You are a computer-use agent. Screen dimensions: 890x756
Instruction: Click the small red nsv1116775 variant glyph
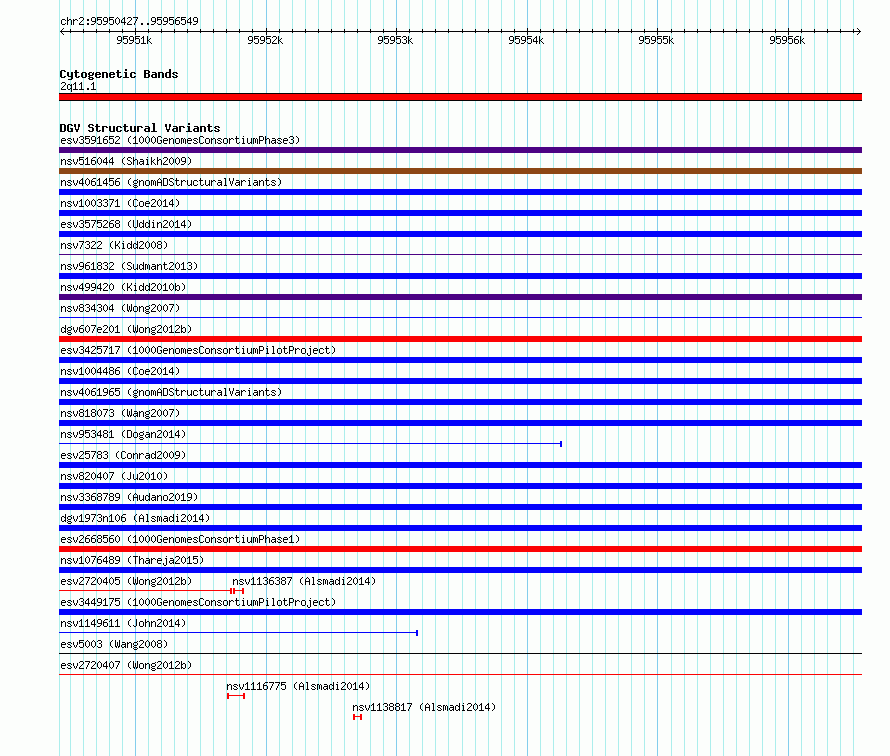coord(236,696)
